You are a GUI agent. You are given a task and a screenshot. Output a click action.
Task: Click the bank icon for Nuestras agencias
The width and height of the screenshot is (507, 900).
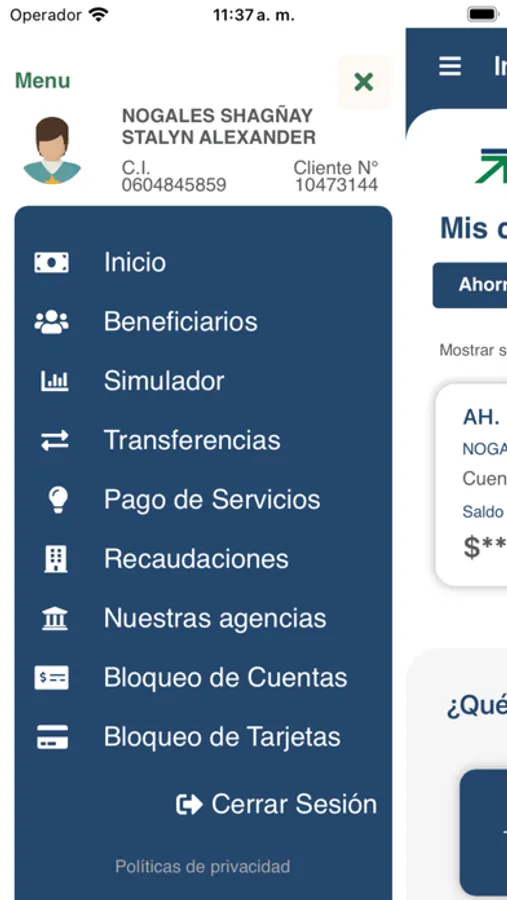(x=55, y=619)
